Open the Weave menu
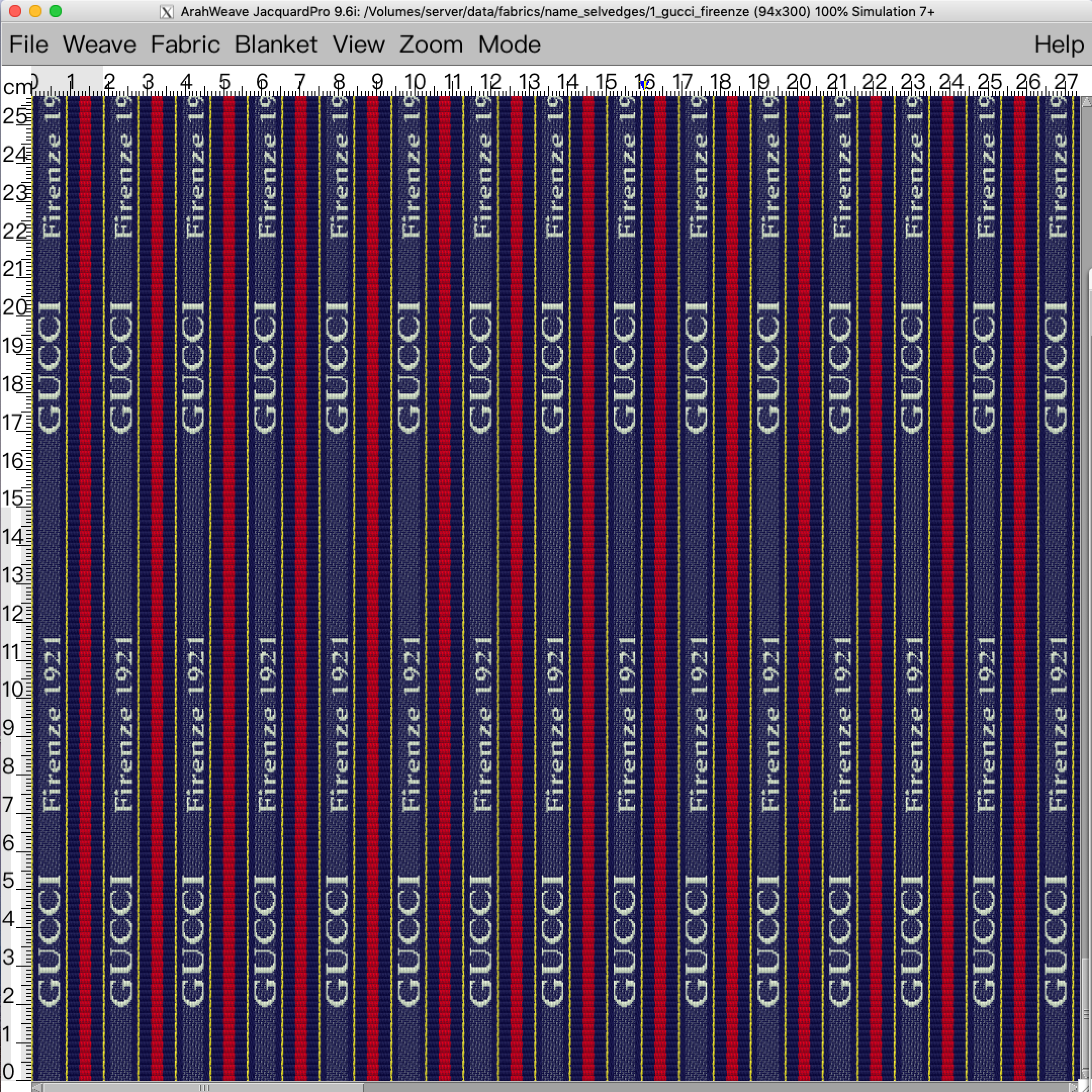1092x1092 pixels. pyautogui.click(x=100, y=44)
